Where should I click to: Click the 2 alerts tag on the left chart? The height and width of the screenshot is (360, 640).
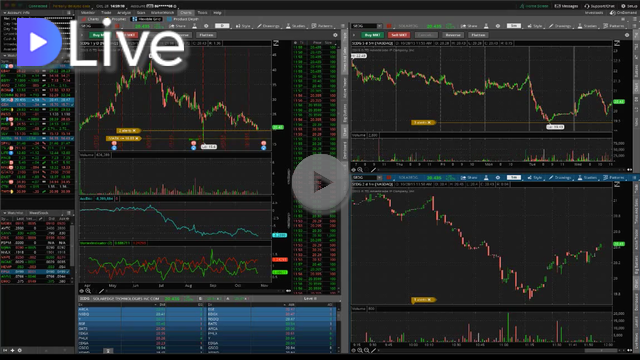pos(128,131)
